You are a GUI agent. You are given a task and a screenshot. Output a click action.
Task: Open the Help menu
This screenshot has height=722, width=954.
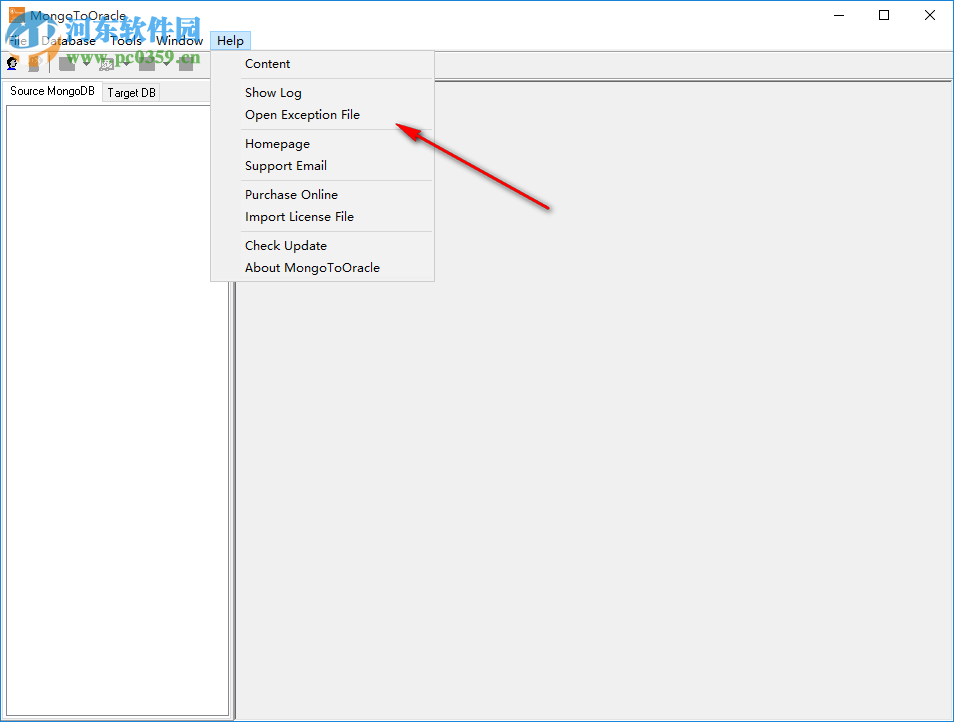[231, 41]
